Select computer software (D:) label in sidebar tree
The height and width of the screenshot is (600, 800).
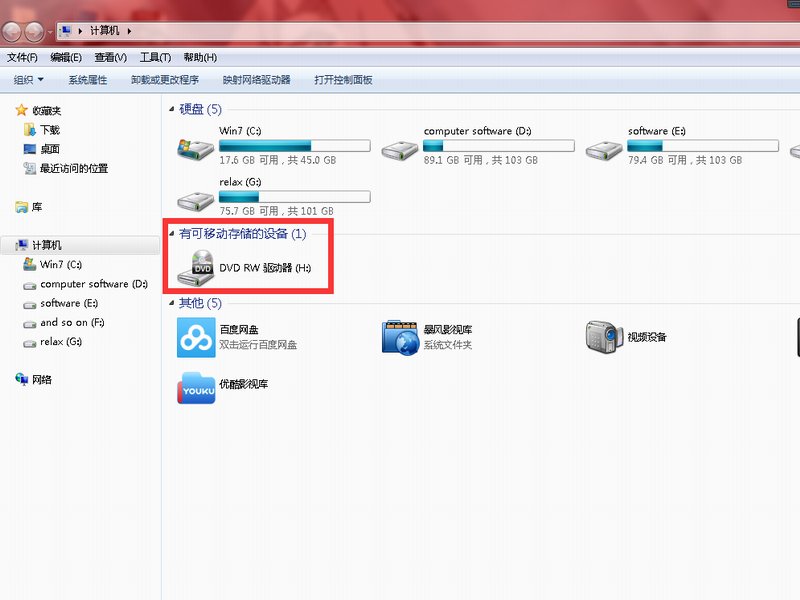94,284
